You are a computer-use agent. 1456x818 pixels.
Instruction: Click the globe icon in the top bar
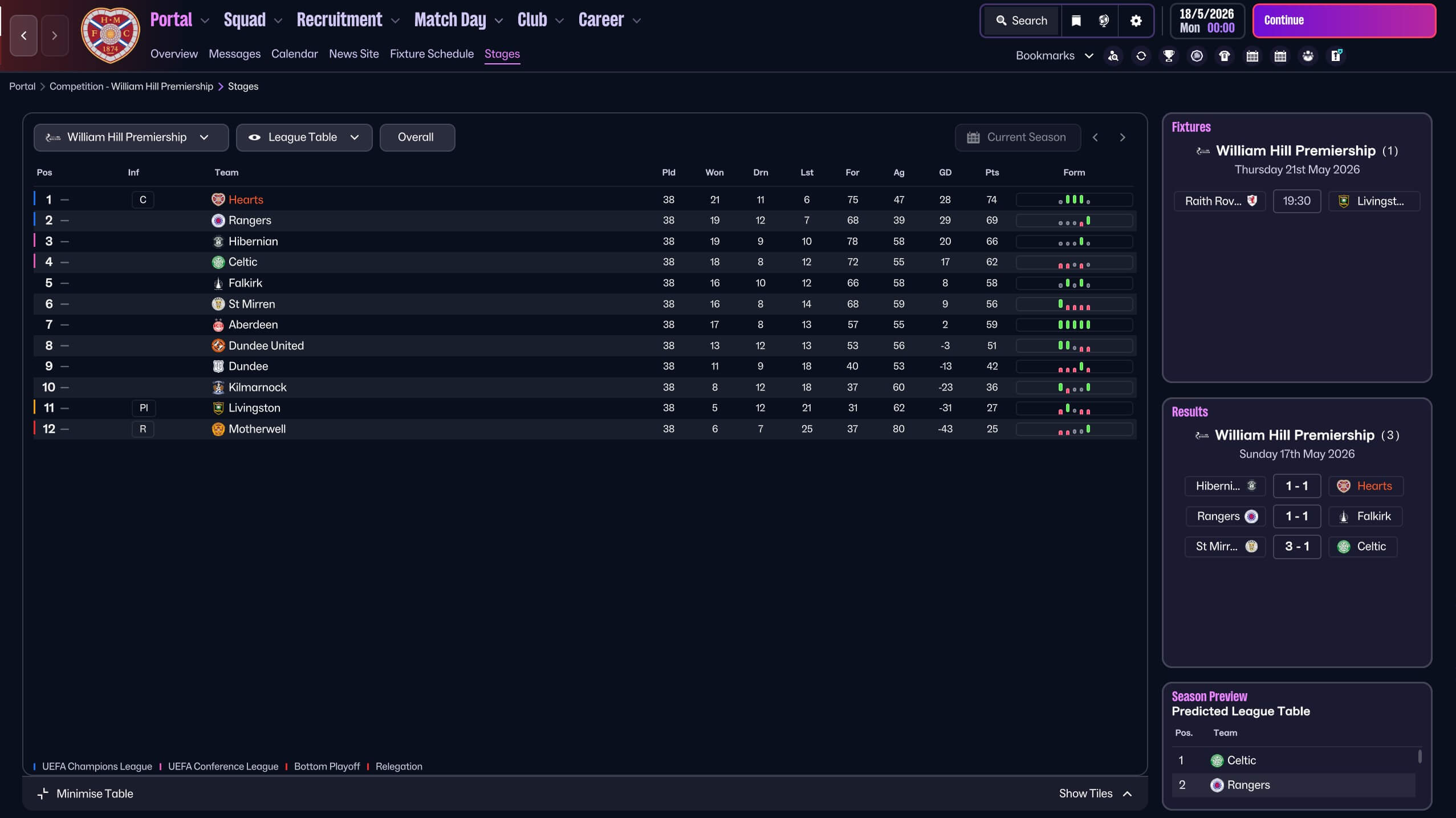(x=1104, y=21)
